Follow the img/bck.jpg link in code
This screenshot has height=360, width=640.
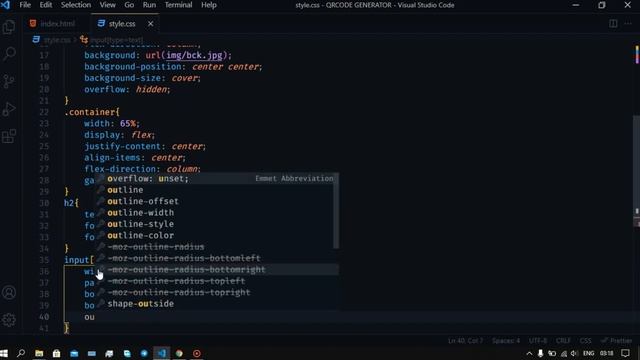(x=194, y=55)
